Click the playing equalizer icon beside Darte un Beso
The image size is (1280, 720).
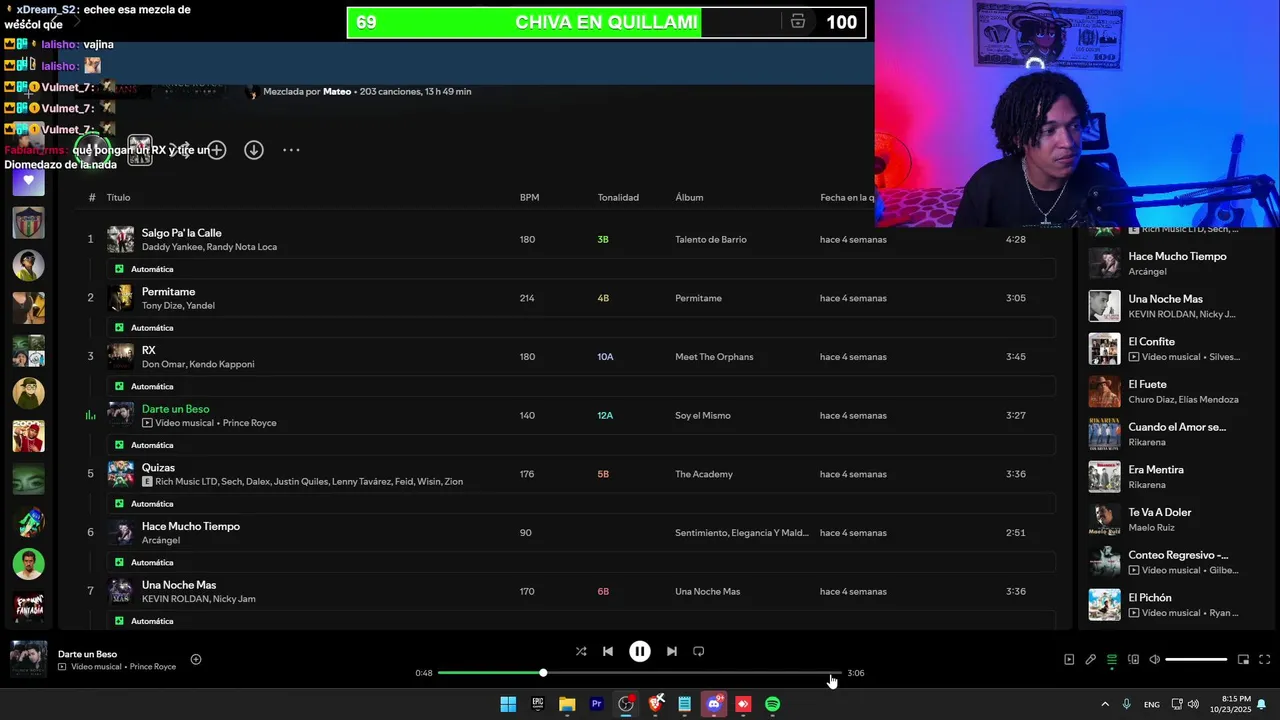pyautogui.click(x=90, y=415)
